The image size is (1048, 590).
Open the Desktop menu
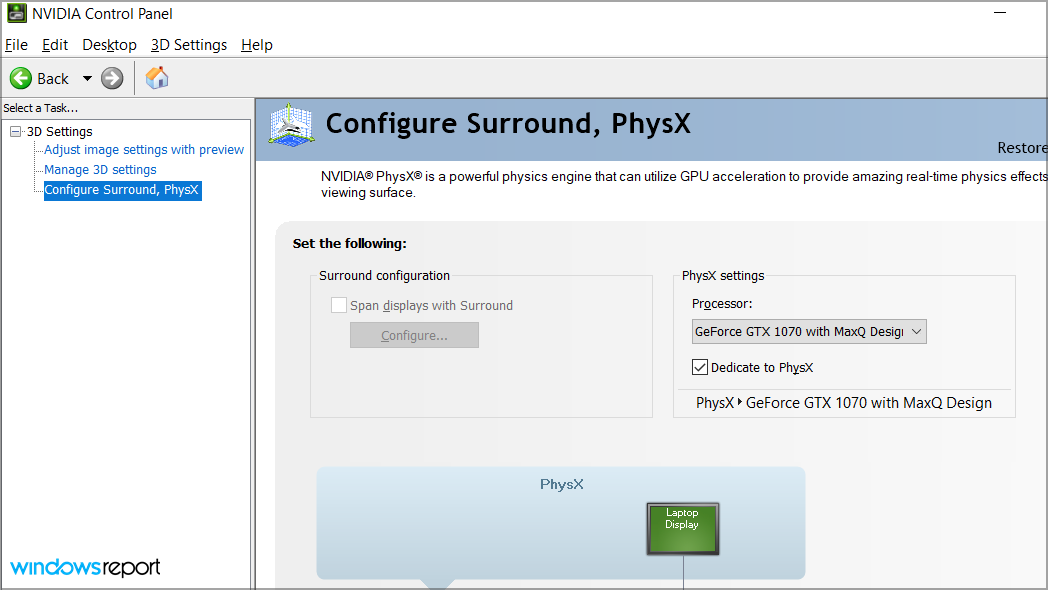click(109, 45)
